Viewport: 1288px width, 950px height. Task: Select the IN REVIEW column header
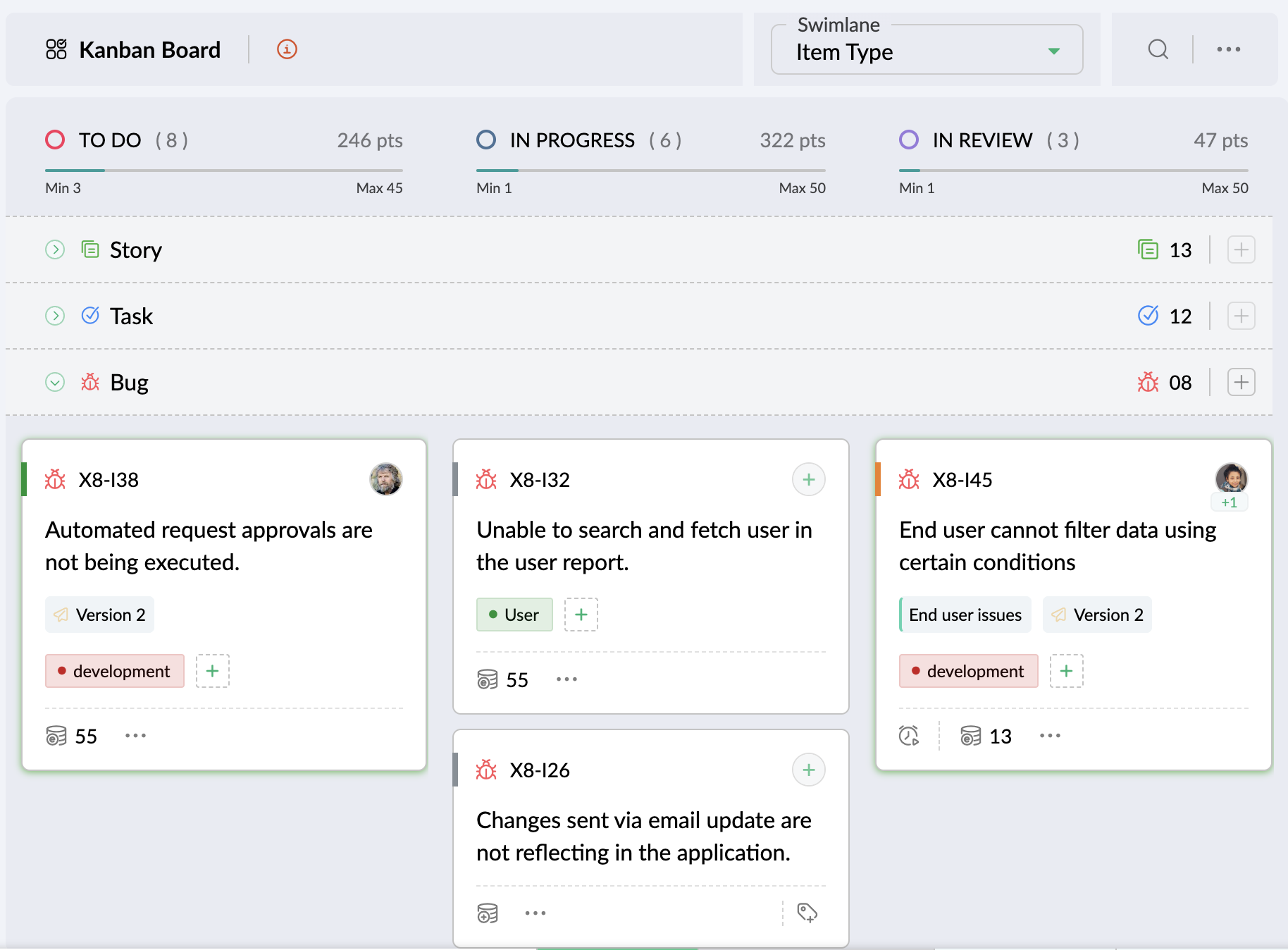tap(982, 140)
